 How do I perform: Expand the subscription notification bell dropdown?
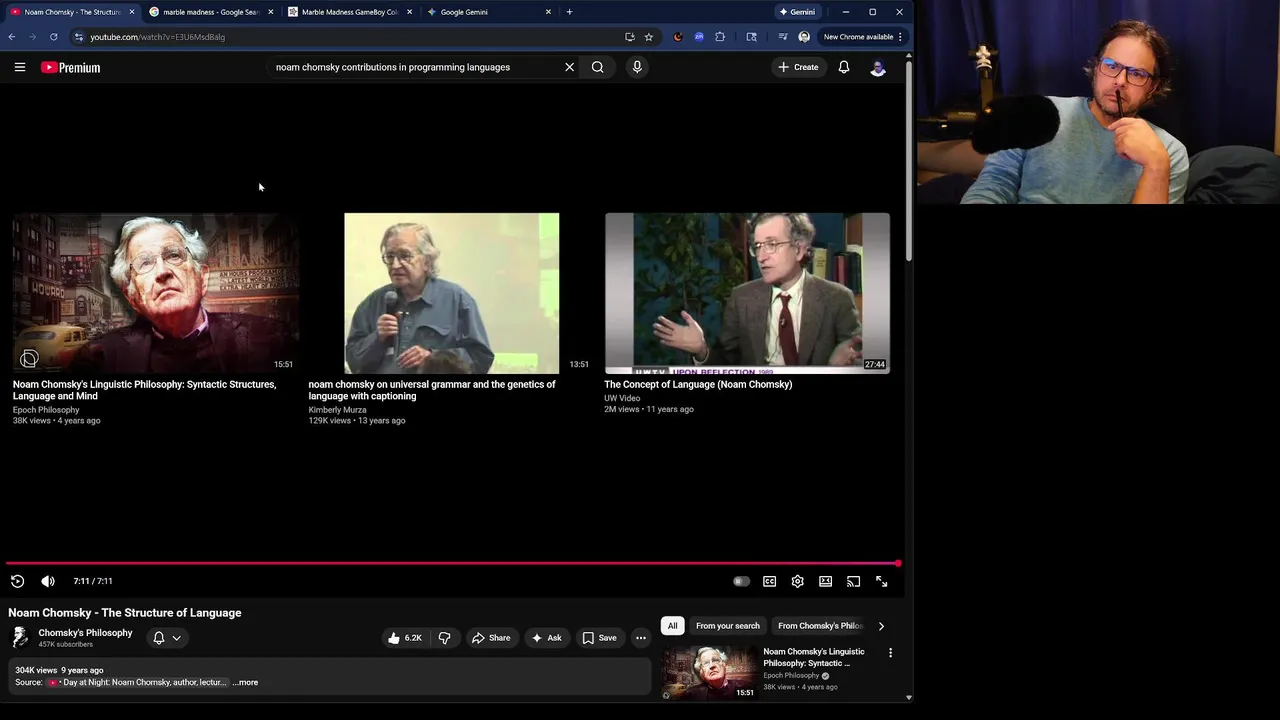[167, 638]
